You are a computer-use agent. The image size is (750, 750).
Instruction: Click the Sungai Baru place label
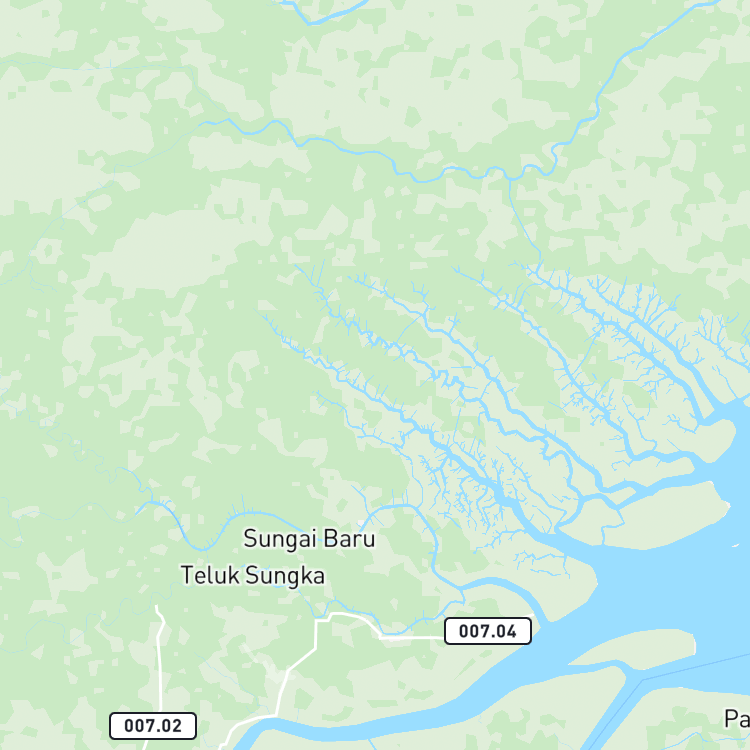coord(309,539)
